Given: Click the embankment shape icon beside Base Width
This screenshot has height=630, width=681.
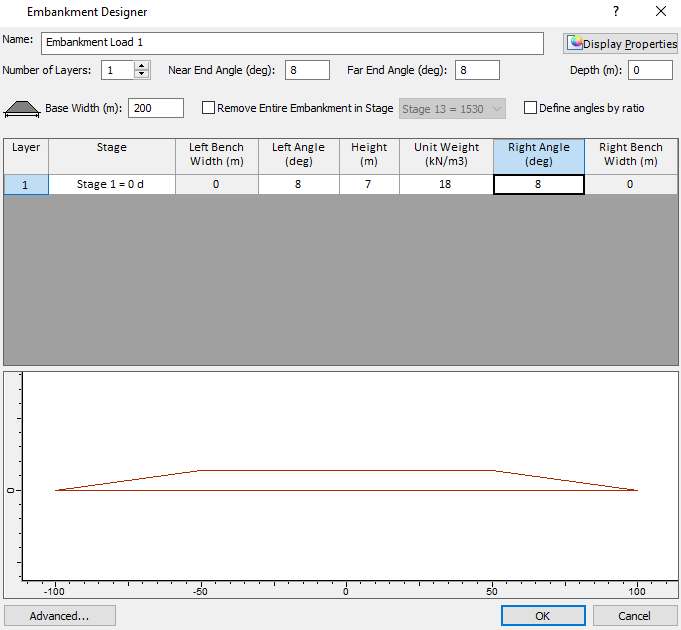Looking at the screenshot, I should (x=22, y=109).
